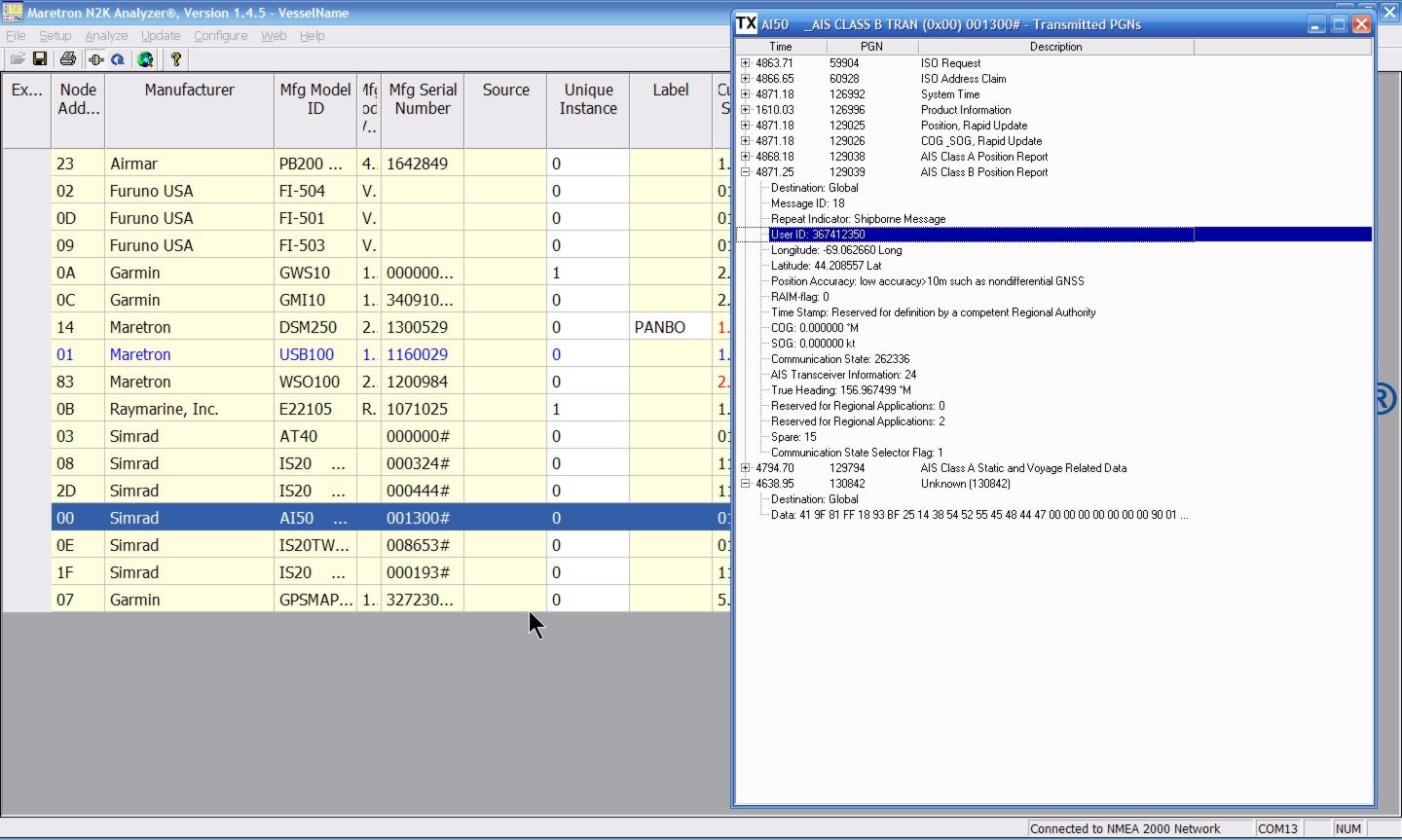
Task: Open the Configure menu
Action: click(220, 36)
